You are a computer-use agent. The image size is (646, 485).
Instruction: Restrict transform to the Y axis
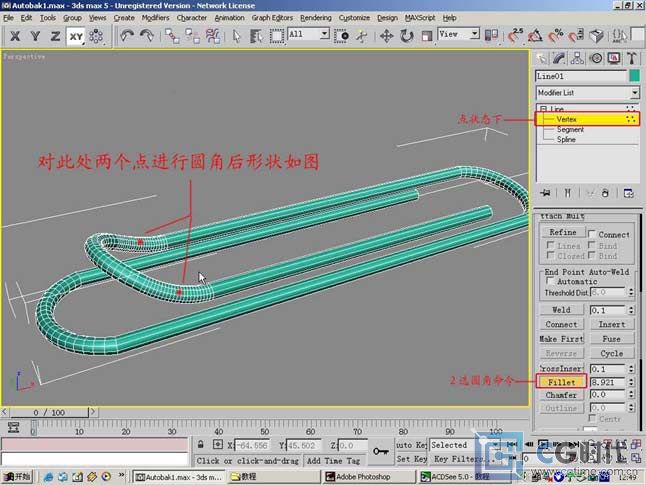[35, 36]
